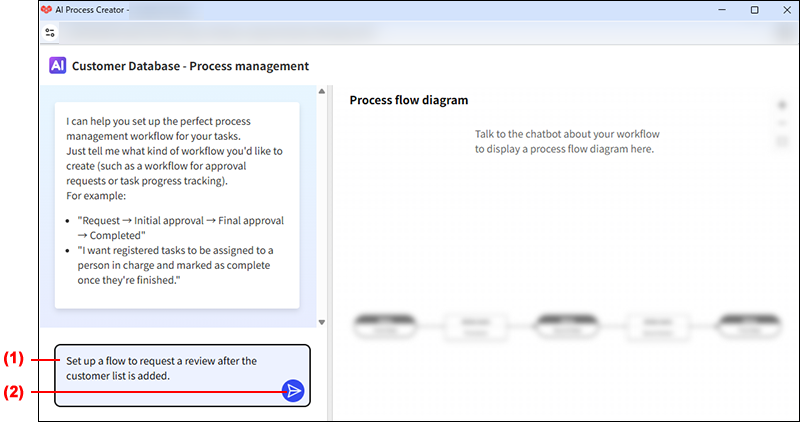Click the last blurred node in flow diagram
The image size is (800, 422).
745,325
